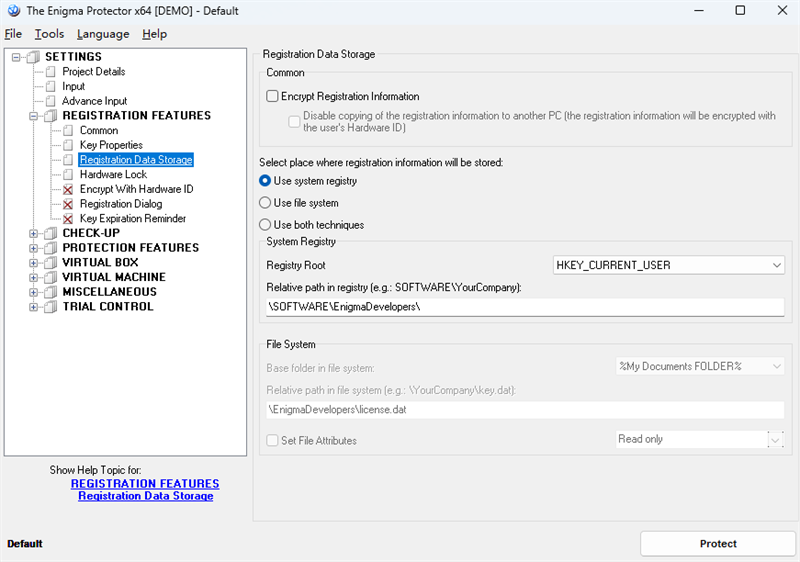Click the VIRTUAL BOX folder icon
The height and width of the screenshot is (562, 800).
[x=51, y=263]
